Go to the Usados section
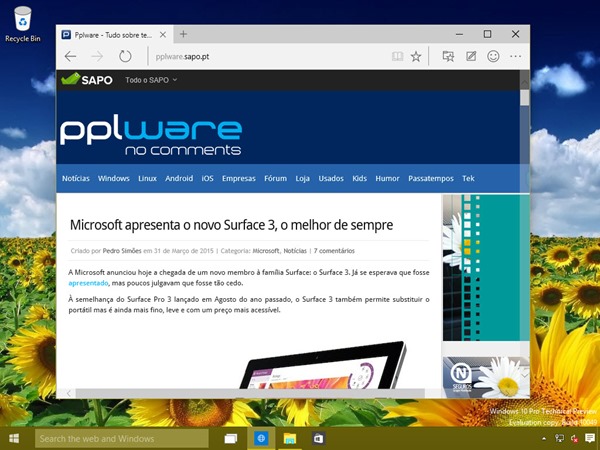Viewport: 600px width, 450px height. click(x=331, y=178)
